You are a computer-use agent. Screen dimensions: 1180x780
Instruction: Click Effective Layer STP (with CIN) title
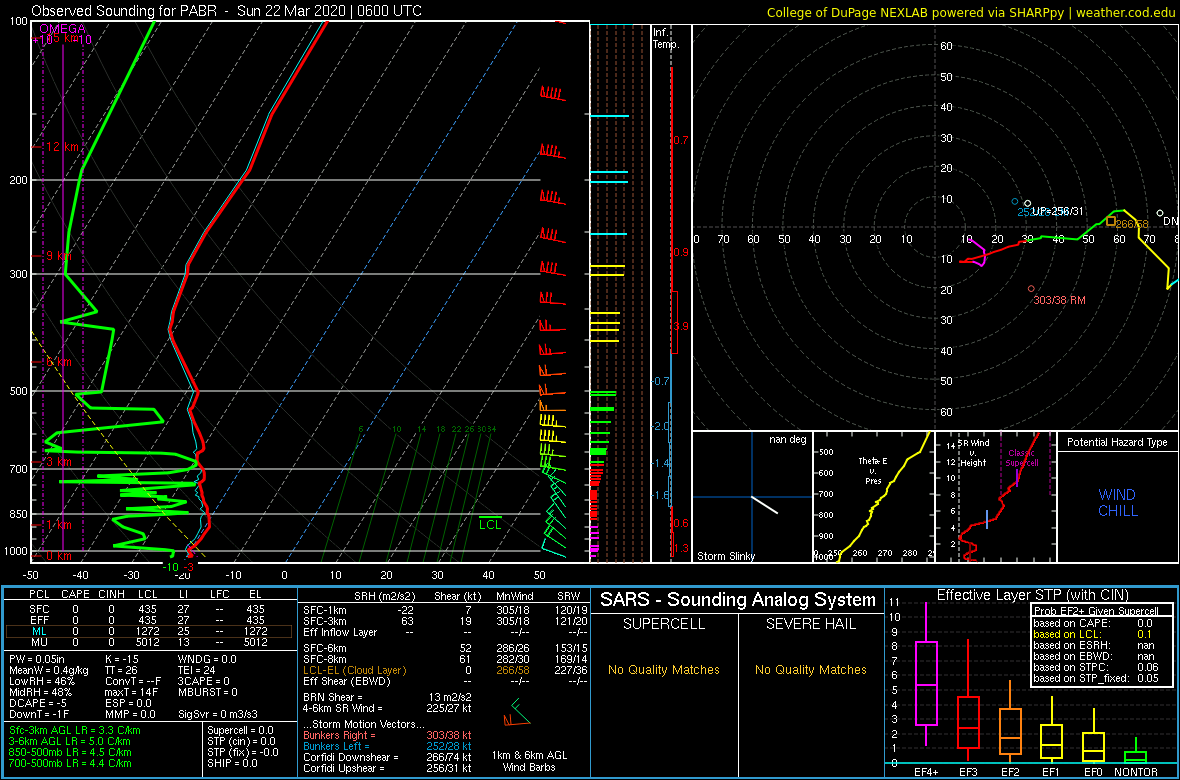click(1031, 595)
